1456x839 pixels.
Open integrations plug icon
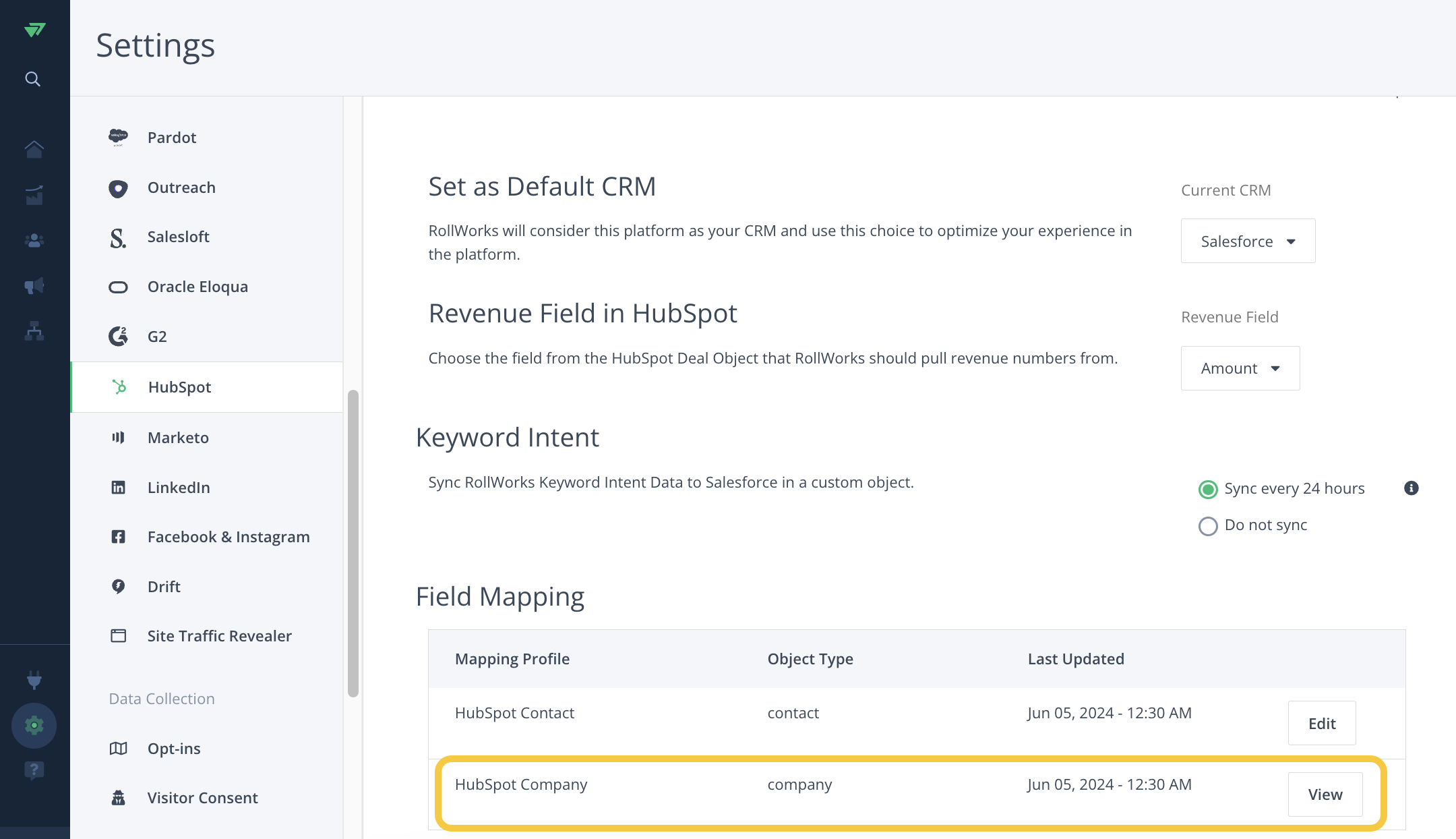[34, 680]
